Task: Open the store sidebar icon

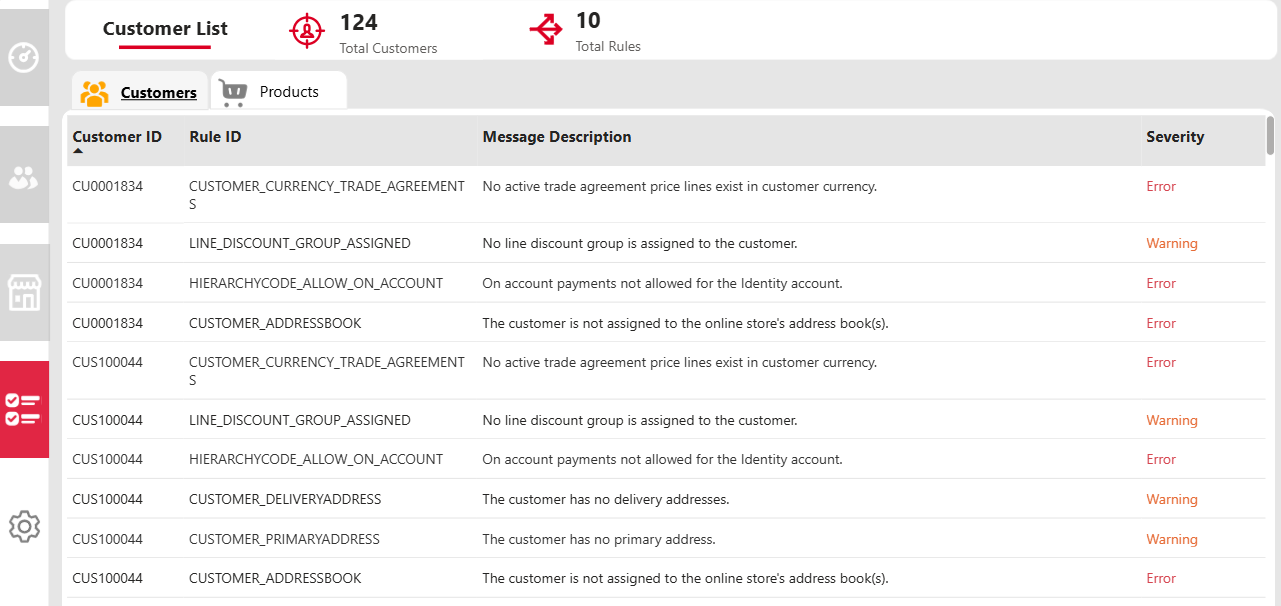Action: point(24,293)
